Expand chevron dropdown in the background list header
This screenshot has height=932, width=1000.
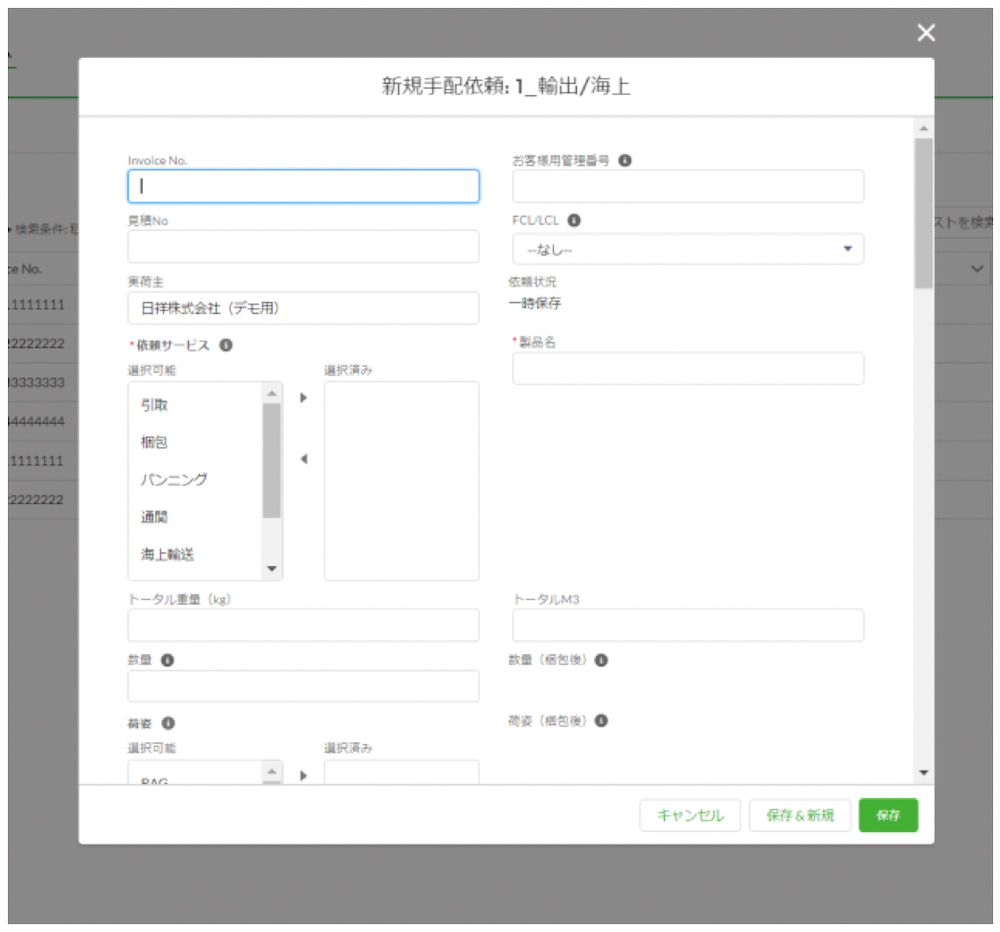976,269
